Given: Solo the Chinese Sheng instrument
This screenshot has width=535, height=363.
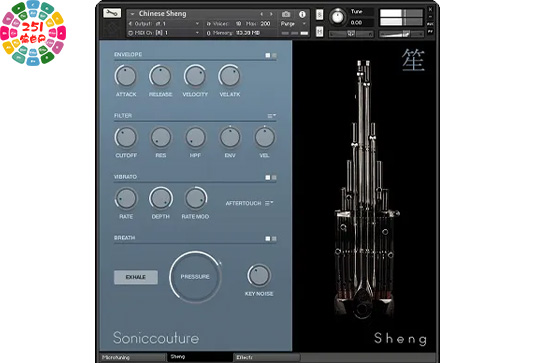Looking at the screenshot, I should 319,14.
